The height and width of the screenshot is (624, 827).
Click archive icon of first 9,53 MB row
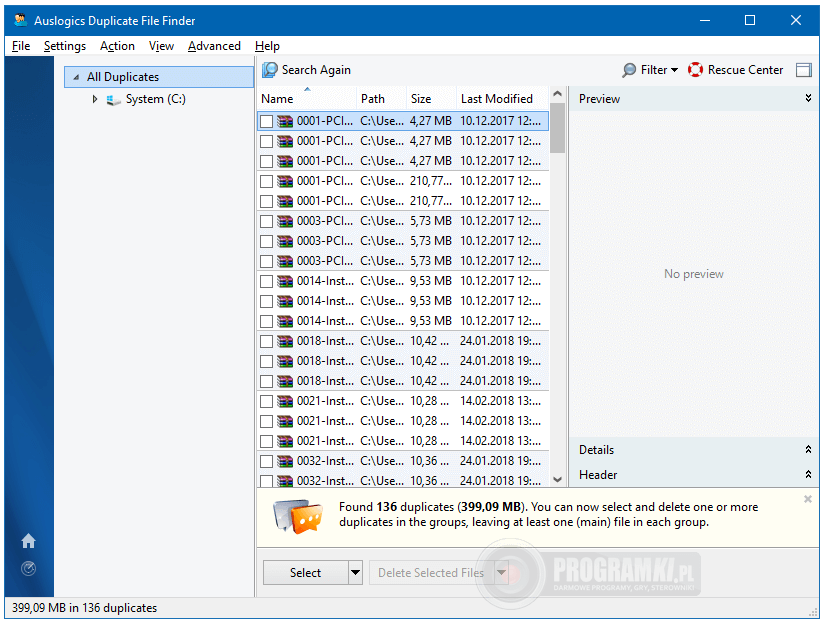(x=285, y=281)
